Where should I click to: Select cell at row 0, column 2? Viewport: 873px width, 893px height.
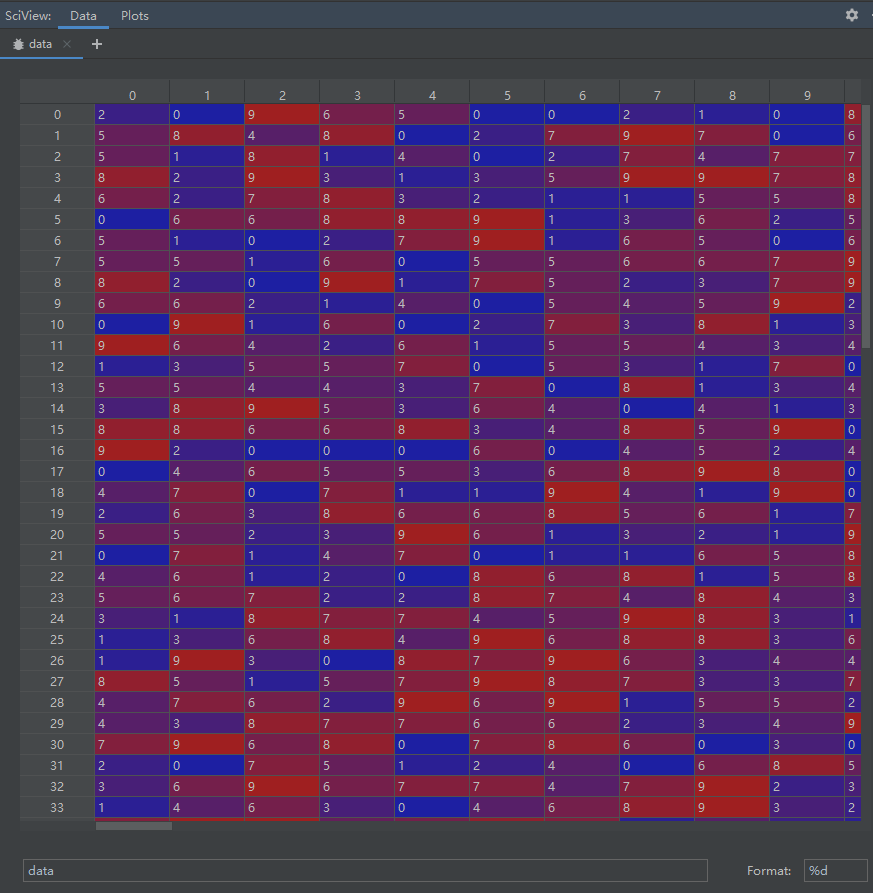click(x=282, y=115)
